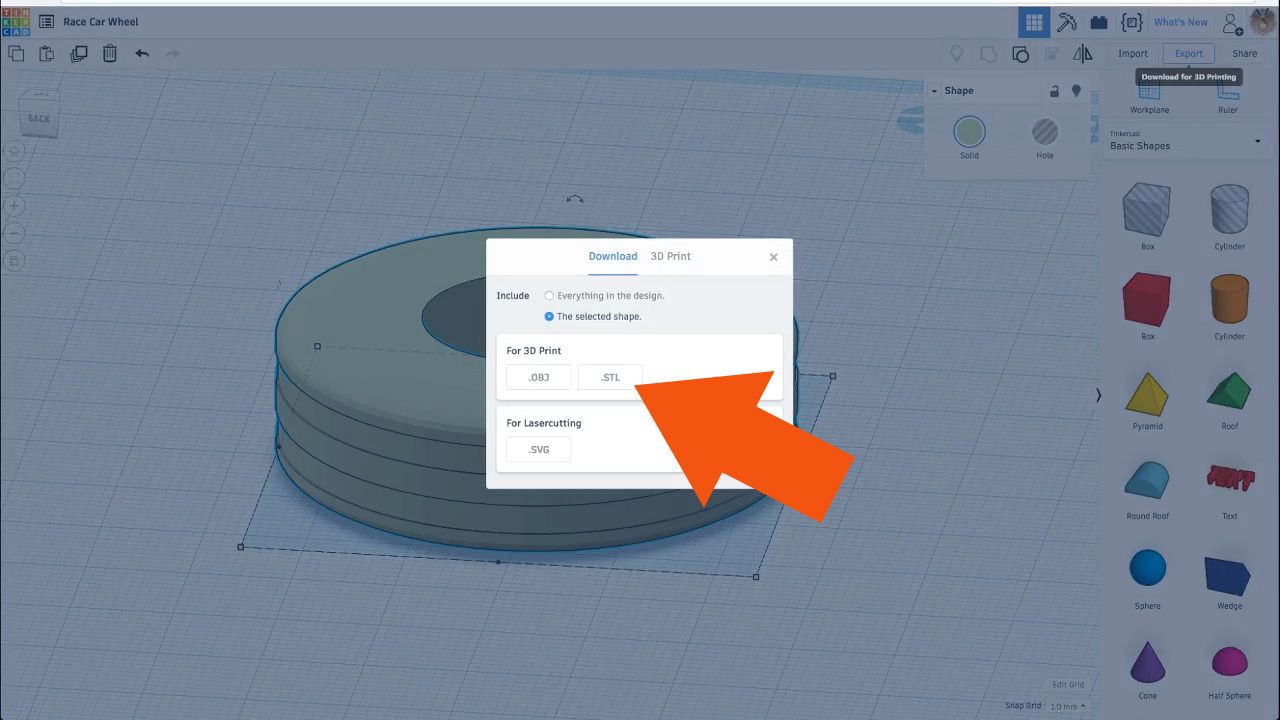
Task: Open the What's New link
Action: [x=1181, y=22]
